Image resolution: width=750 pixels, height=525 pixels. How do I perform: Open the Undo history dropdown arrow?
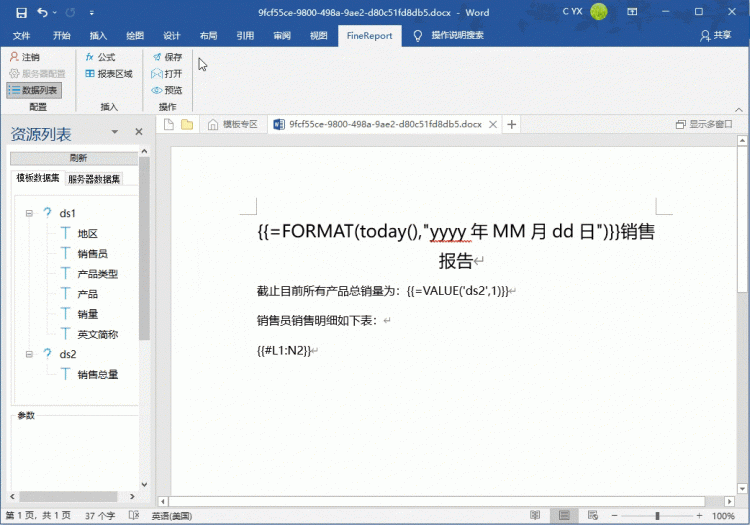pos(55,13)
